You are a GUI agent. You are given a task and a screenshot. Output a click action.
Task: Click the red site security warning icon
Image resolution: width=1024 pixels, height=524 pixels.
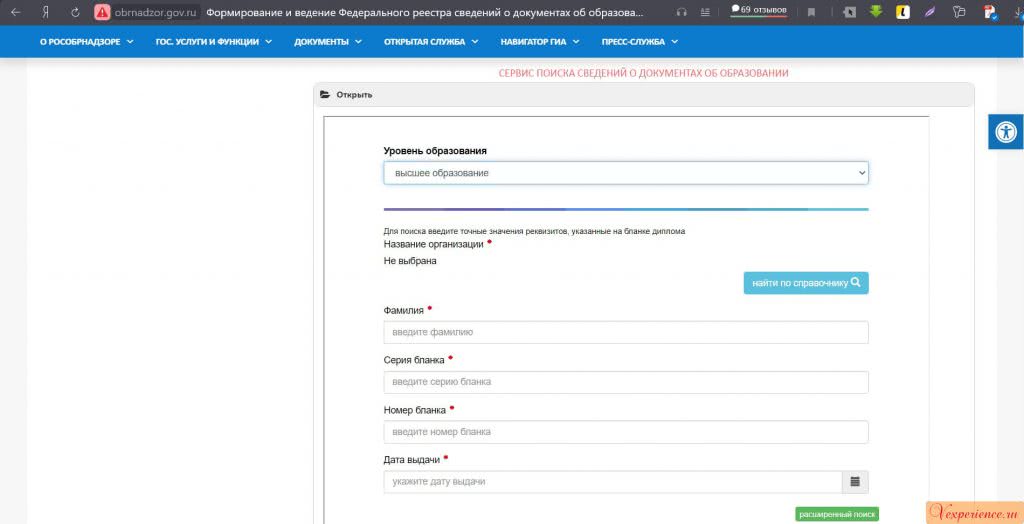point(102,12)
